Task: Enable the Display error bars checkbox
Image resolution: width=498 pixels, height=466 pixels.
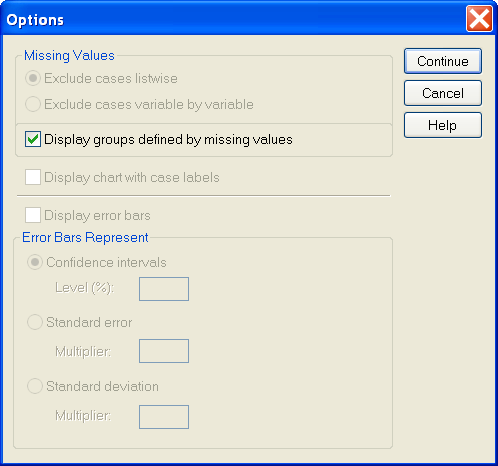Action: (33, 215)
